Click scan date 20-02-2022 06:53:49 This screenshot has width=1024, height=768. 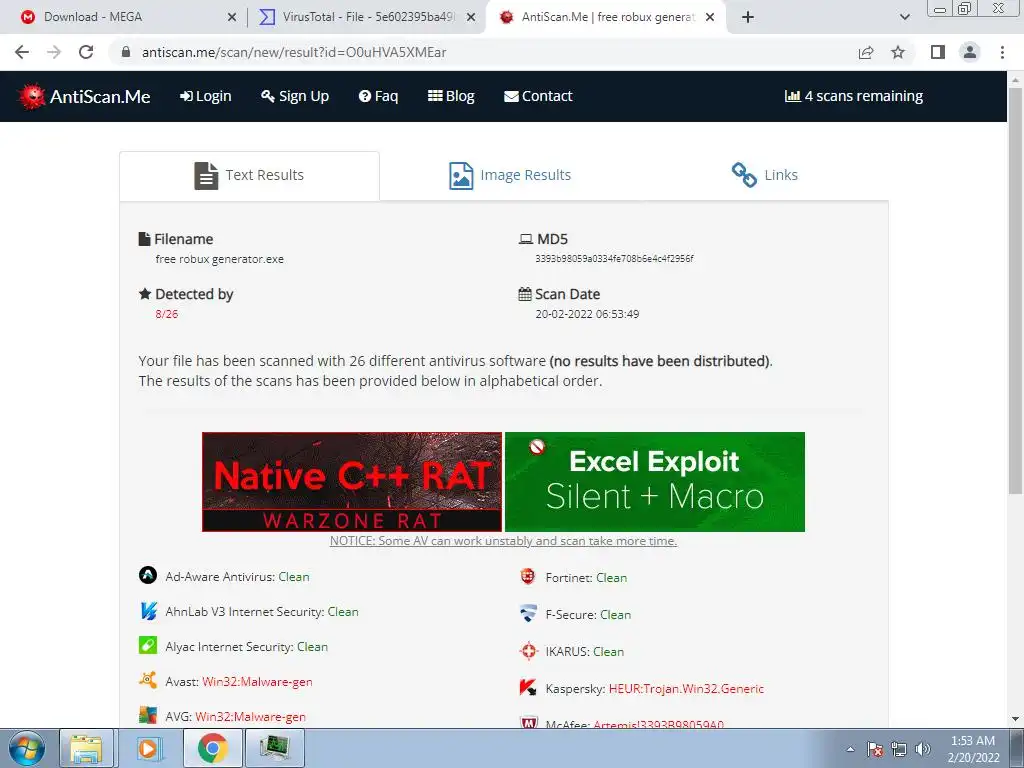click(587, 314)
